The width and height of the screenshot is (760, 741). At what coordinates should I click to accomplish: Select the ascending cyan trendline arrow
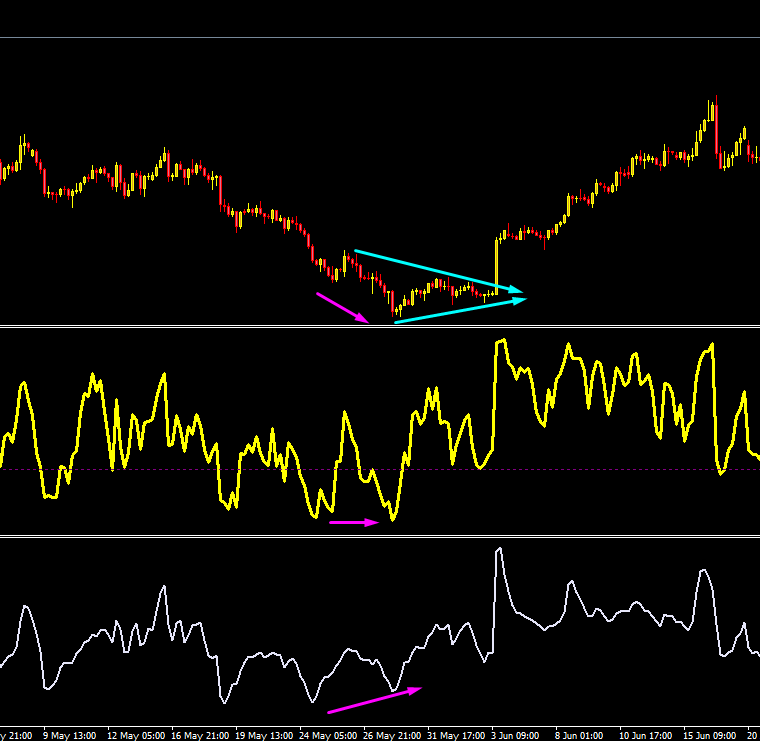(460, 310)
